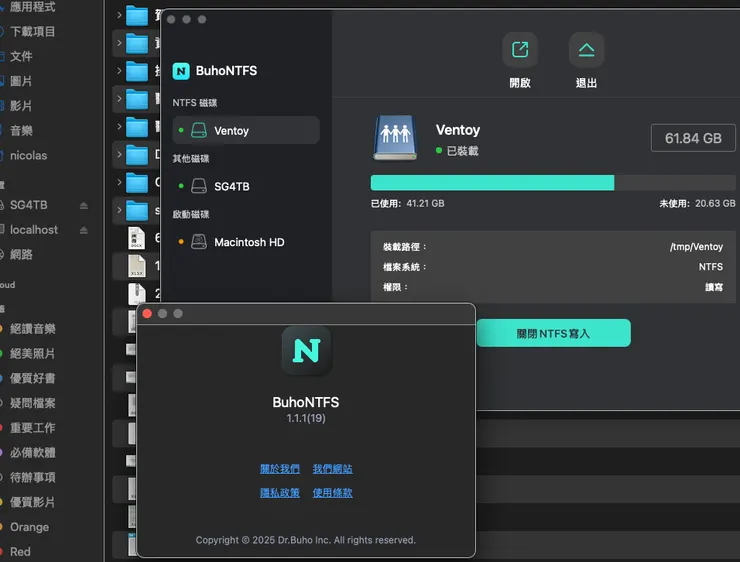740x562 pixels.
Task: Click the 61.84 GB capacity box
Action: click(x=693, y=138)
